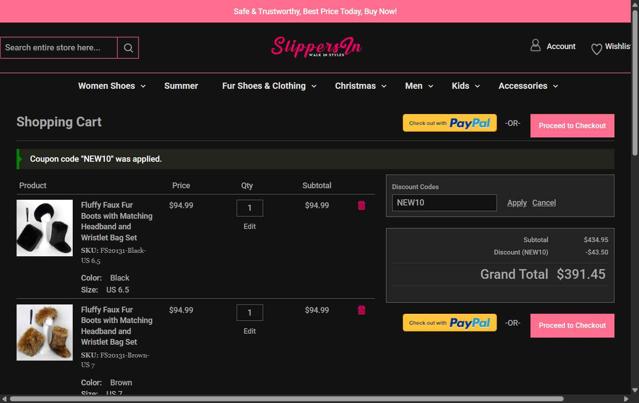Click the search magnifier icon
639x403 pixels.
[128, 48]
